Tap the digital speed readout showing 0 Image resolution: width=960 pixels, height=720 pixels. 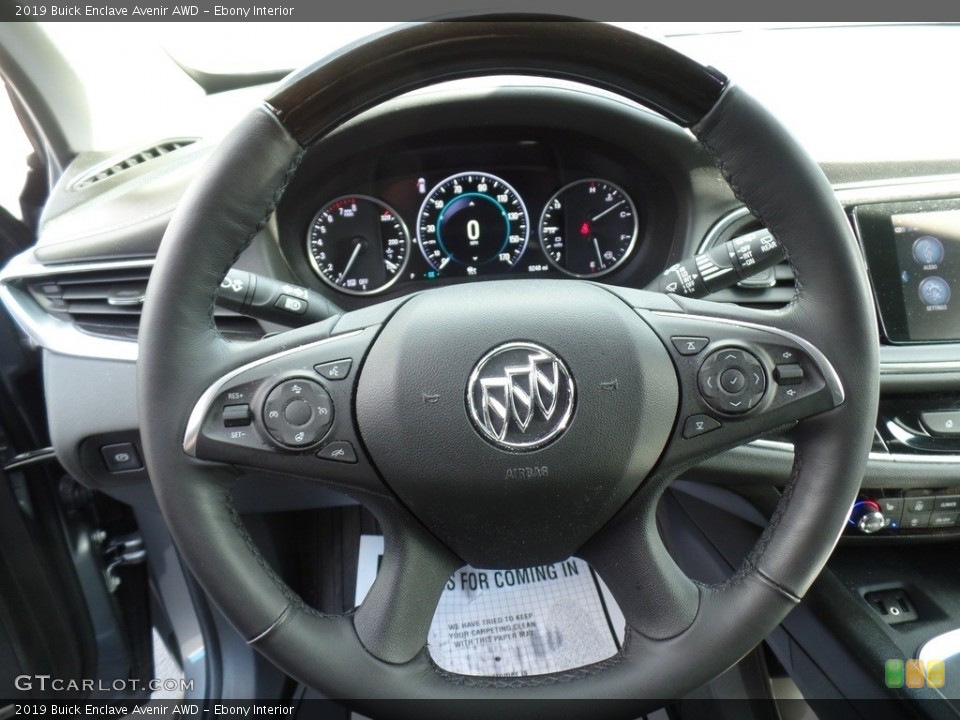pyautogui.click(x=473, y=231)
